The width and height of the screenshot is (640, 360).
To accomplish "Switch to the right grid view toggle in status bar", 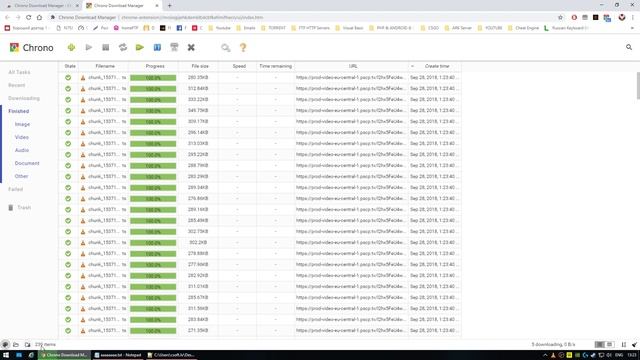I will click(610, 344).
